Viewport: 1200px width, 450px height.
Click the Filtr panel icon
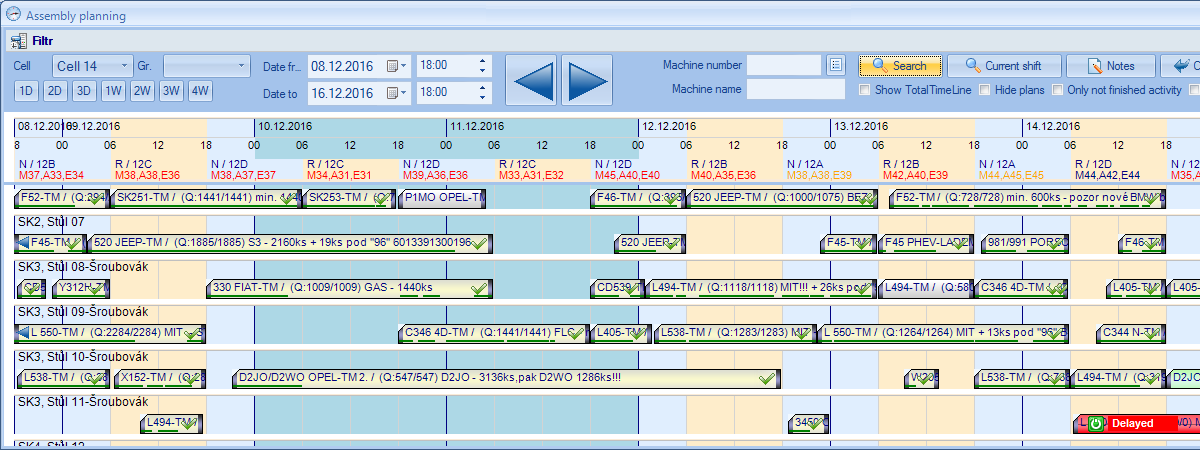pos(18,41)
